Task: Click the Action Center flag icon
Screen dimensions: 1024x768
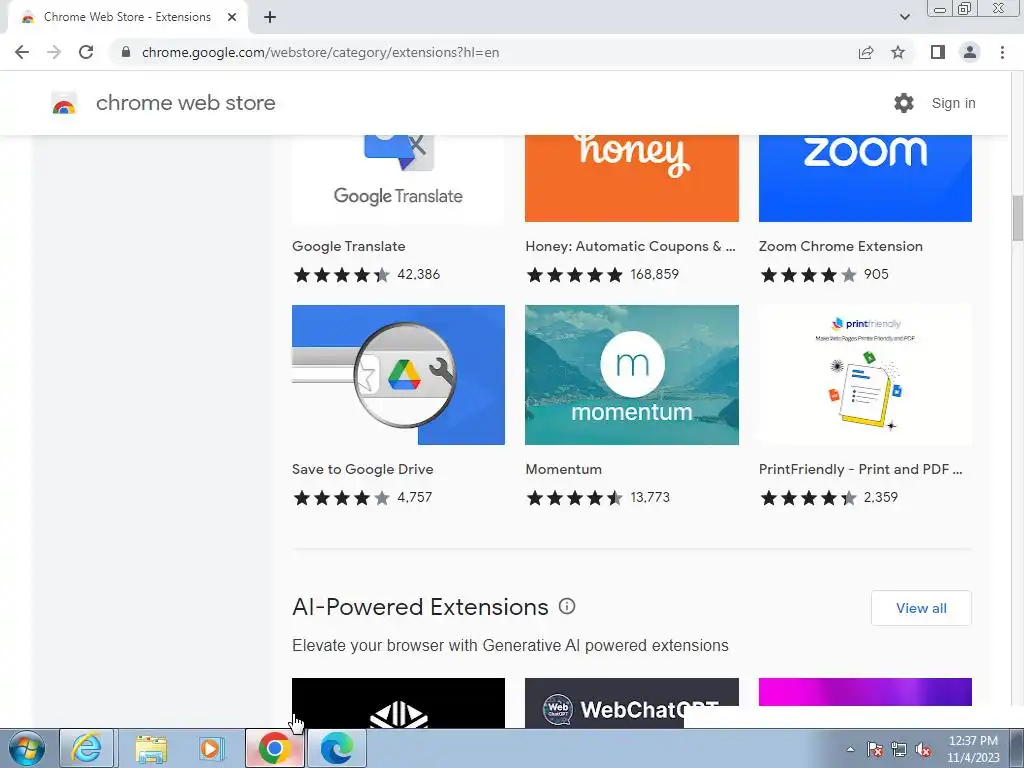Action: 875,749
